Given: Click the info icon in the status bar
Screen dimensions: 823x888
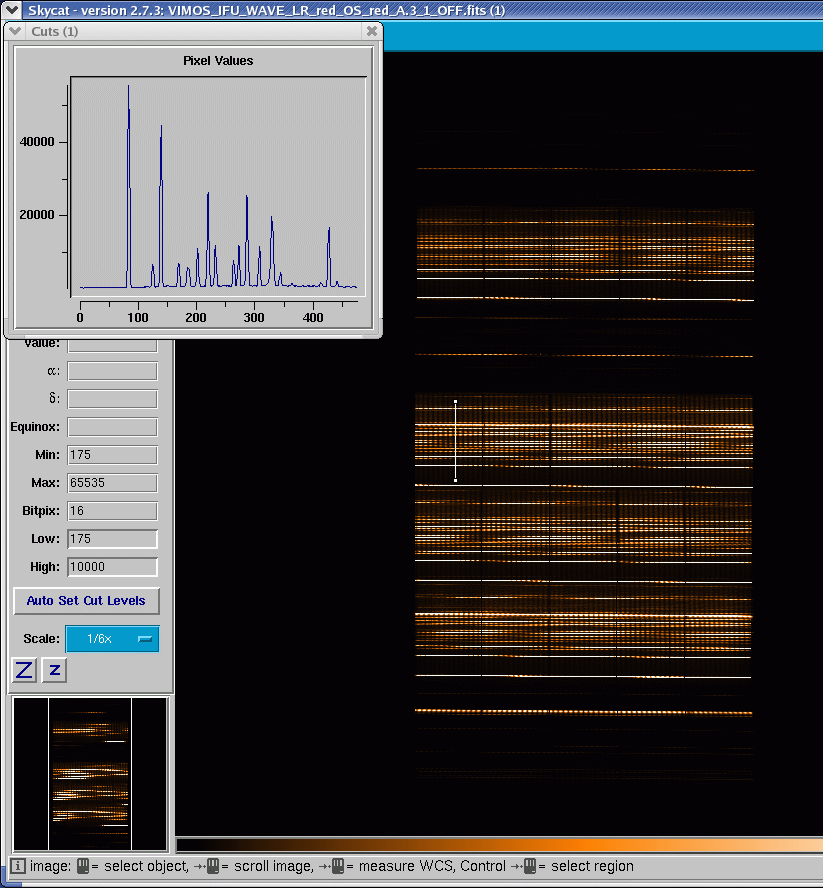Looking at the screenshot, I should [x=18, y=866].
